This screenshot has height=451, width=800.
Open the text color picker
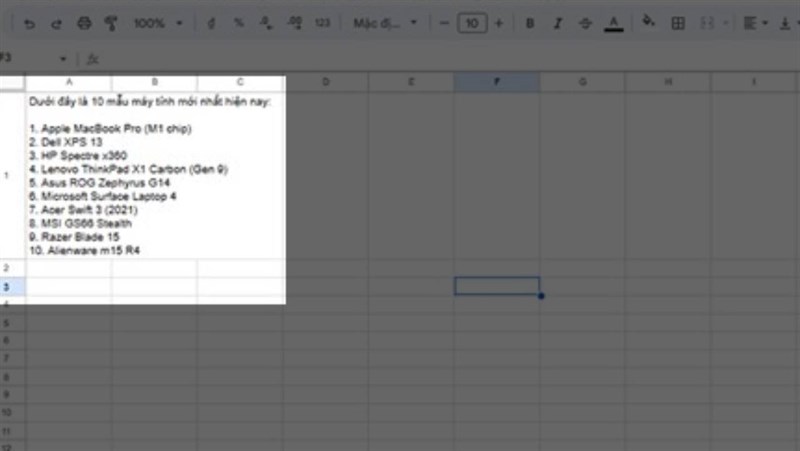click(x=614, y=23)
